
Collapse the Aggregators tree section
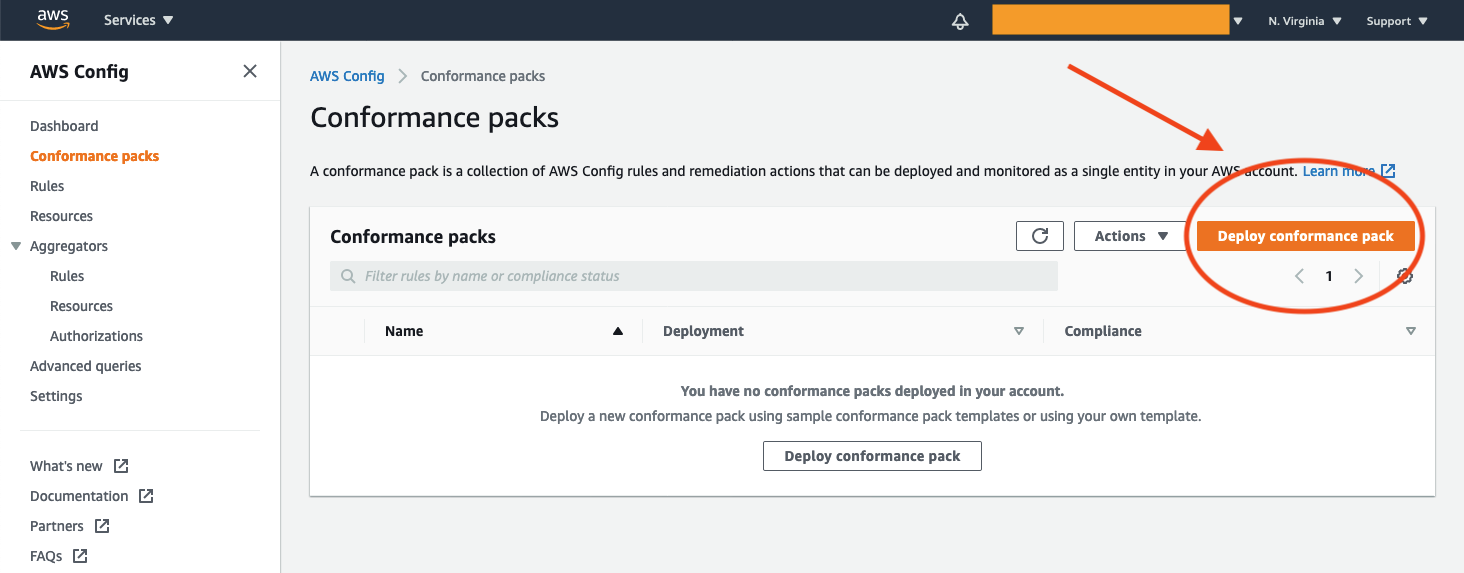point(16,246)
